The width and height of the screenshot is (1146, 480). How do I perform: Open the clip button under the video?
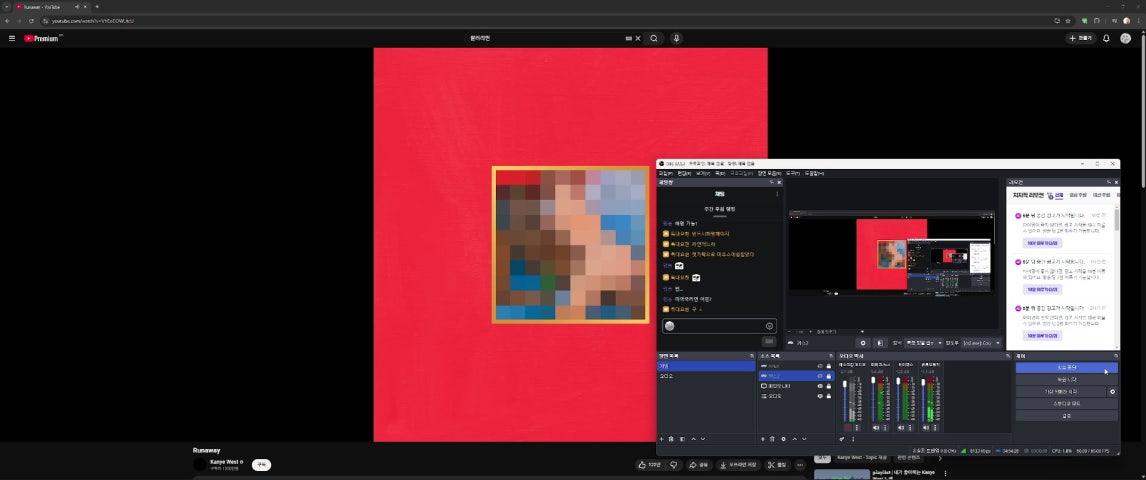click(x=778, y=465)
